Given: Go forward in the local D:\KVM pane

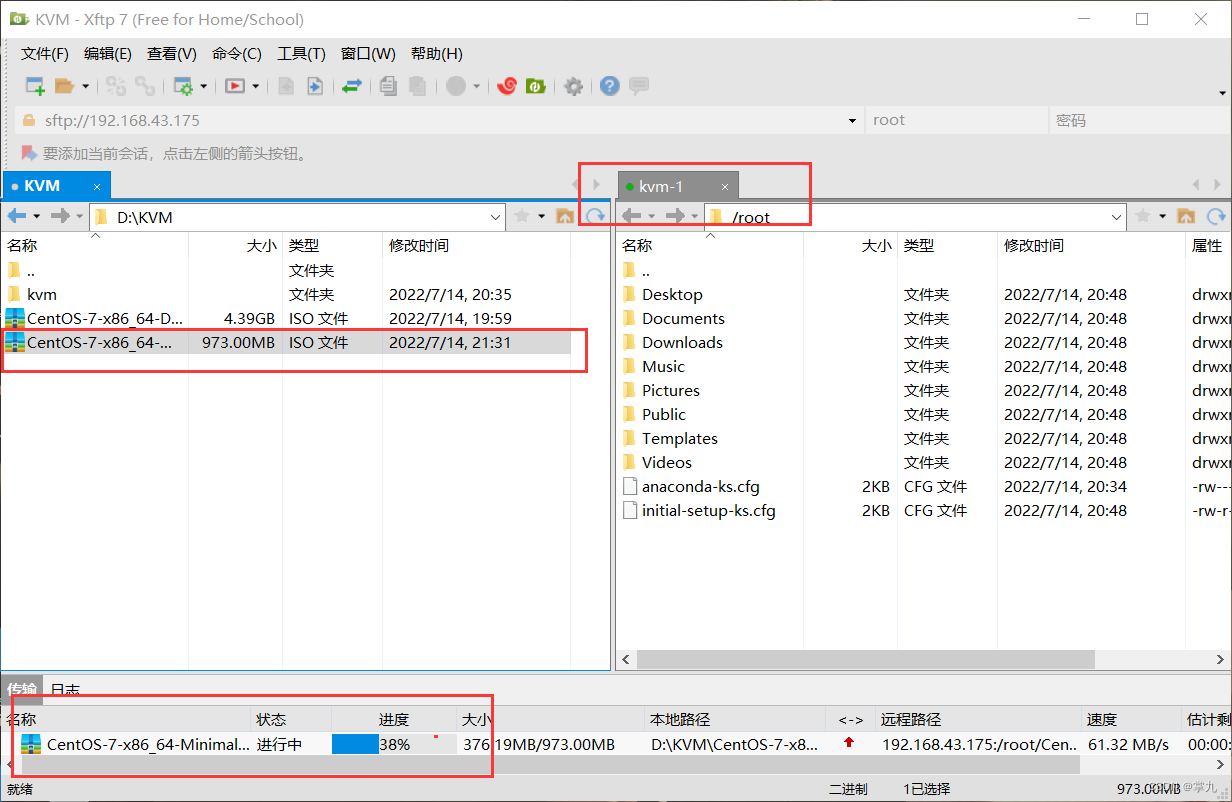Looking at the screenshot, I should 59,216.
